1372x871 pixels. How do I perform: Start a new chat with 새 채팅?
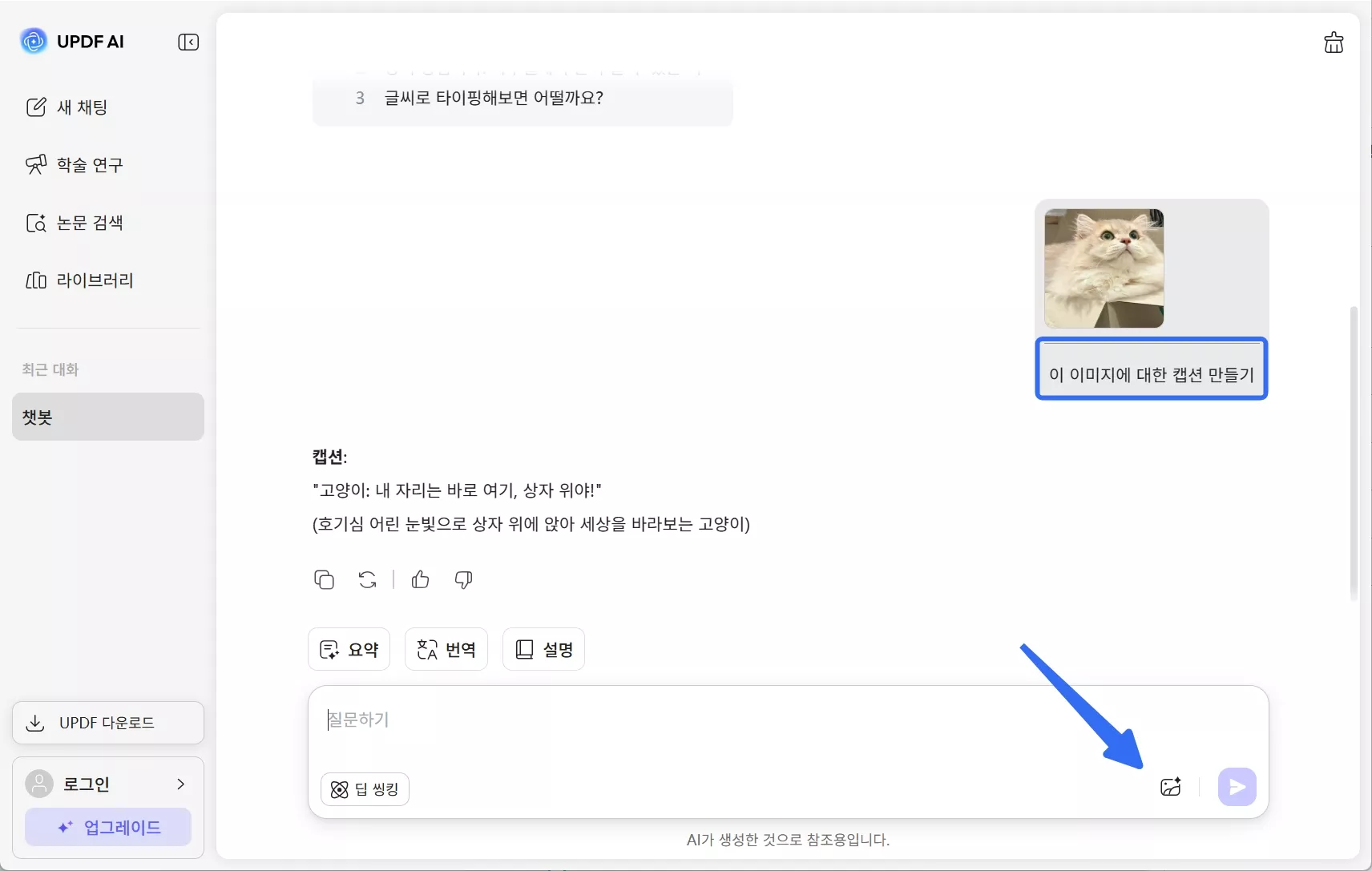pos(81,107)
